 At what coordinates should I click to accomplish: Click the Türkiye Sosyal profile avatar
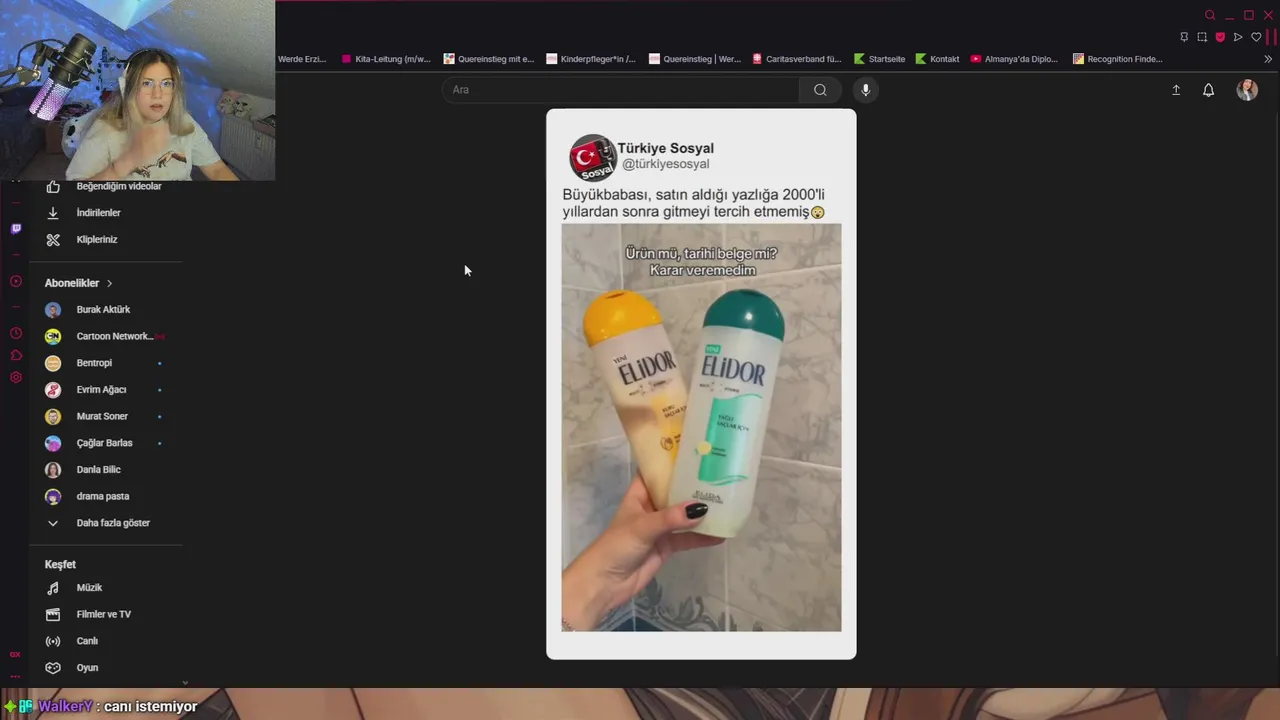(592, 157)
